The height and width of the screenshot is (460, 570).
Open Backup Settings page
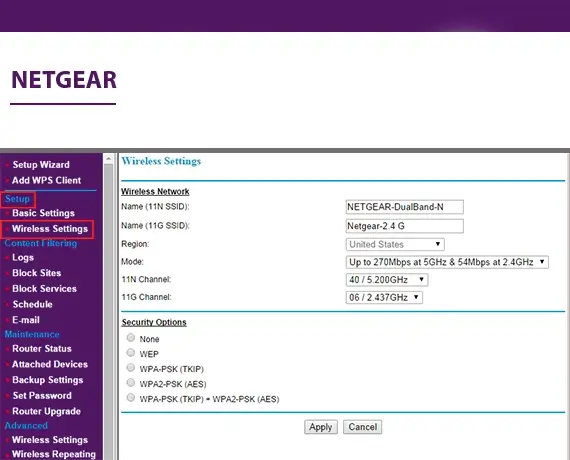pyautogui.click(x=48, y=380)
